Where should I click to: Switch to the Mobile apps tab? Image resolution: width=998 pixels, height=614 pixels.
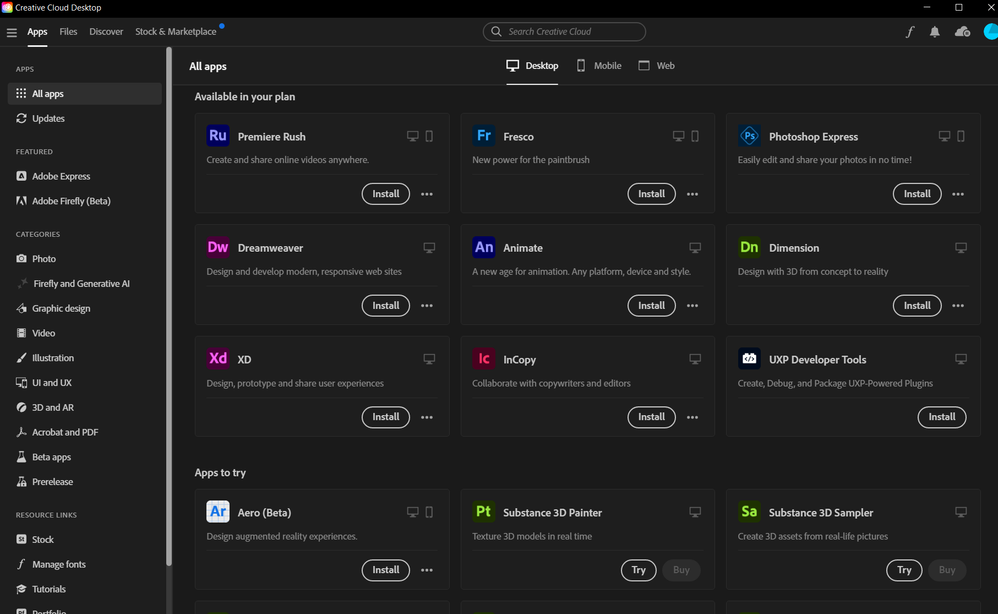pos(598,65)
